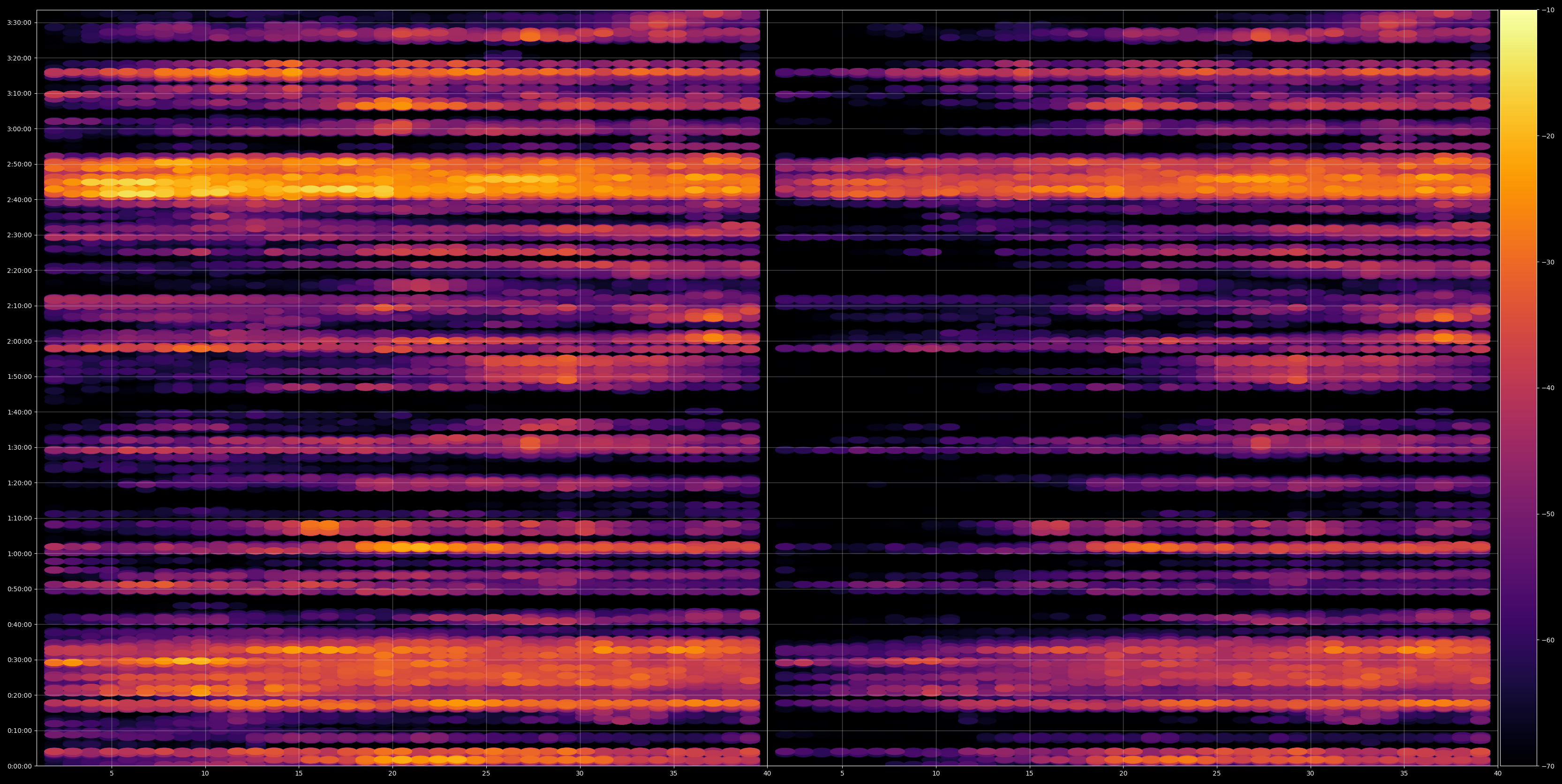Select the −20 colorbar tick label

(x=1548, y=136)
